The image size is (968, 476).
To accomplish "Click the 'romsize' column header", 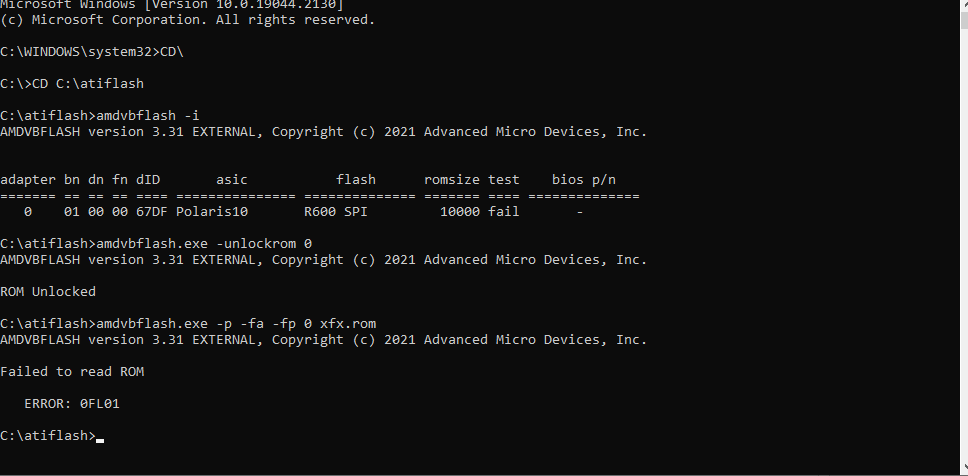I will pyautogui.click(x=452, y=180).
